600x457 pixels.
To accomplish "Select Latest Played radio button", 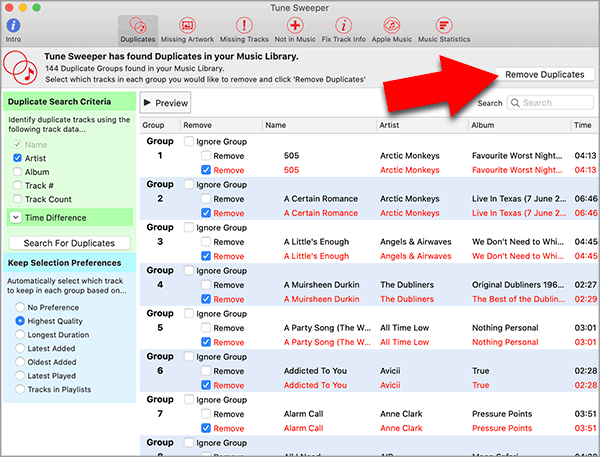I will (20, 375).
